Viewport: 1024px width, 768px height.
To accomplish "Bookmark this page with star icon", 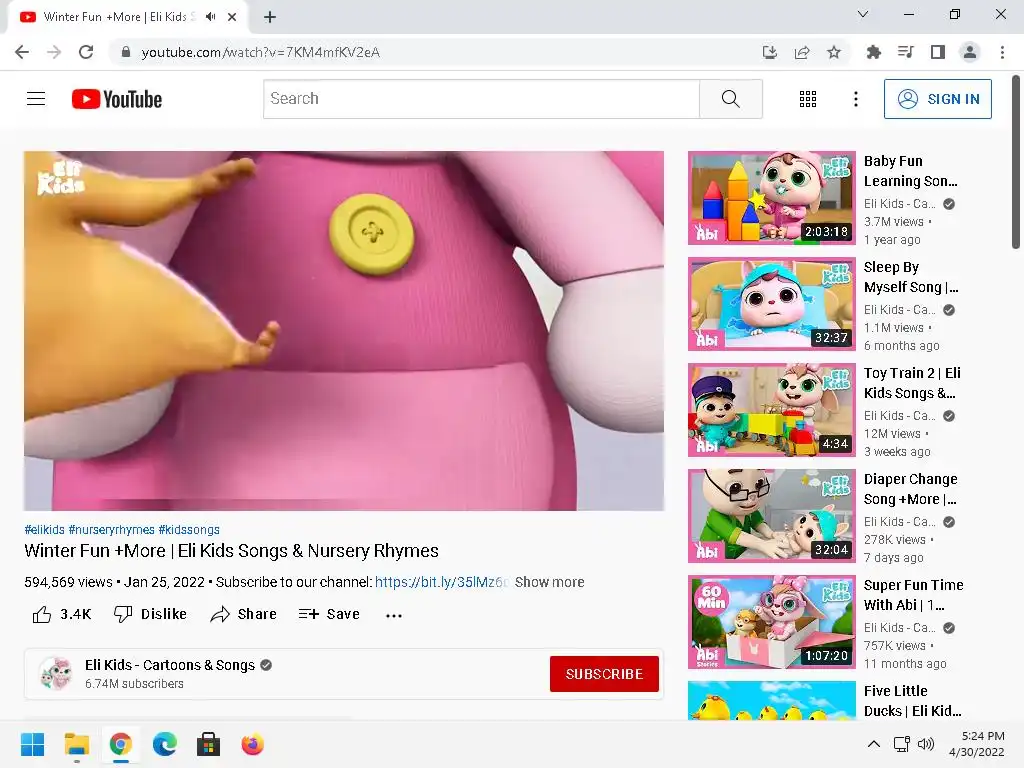I will [x=834, y=52].
